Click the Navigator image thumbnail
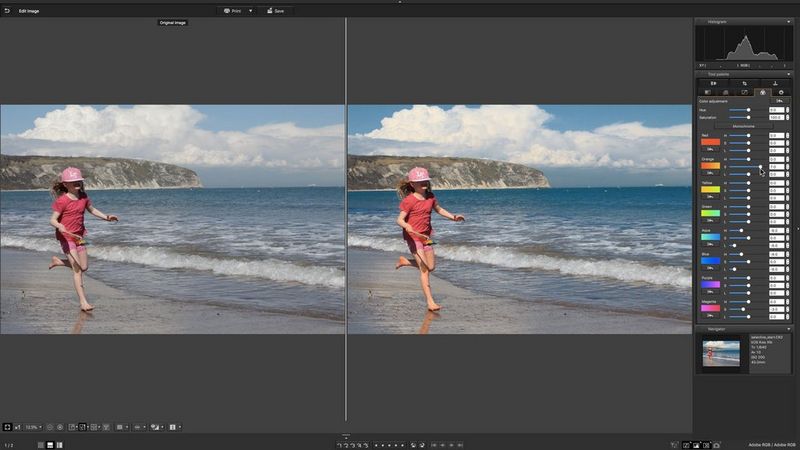This screenshot has height=450, width=800. coord(721,353)
